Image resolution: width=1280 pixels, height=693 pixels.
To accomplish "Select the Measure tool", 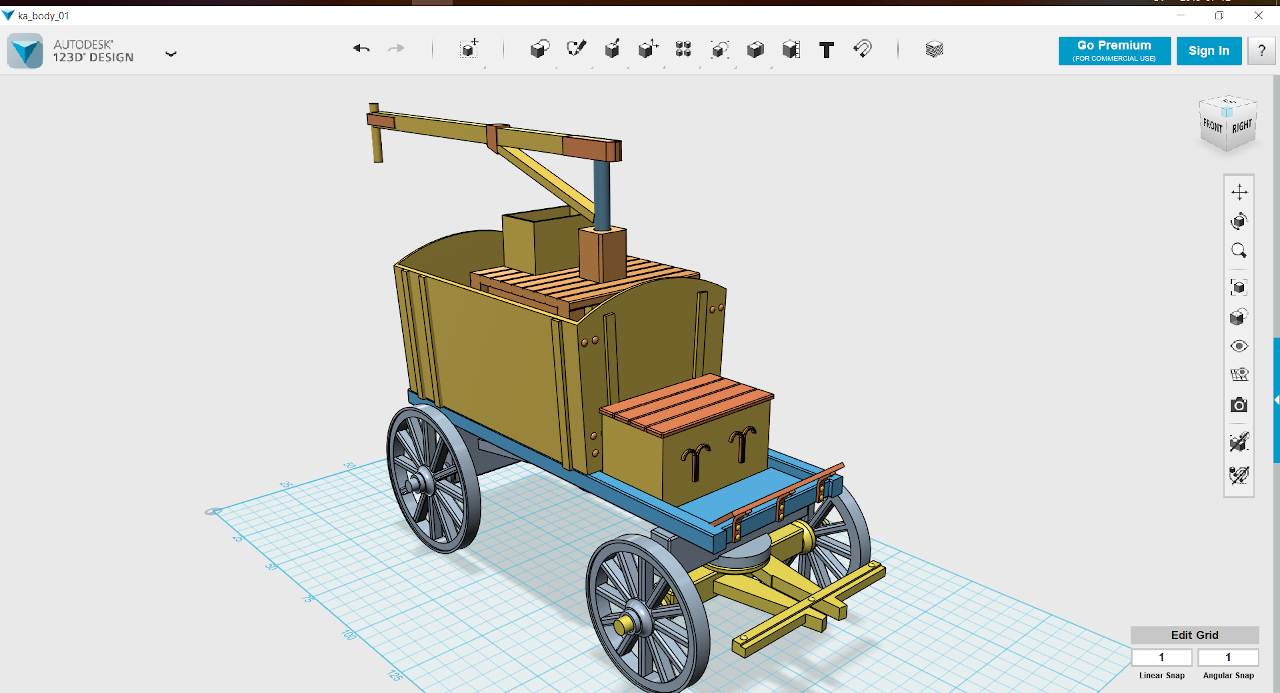I will pos(791,49).
